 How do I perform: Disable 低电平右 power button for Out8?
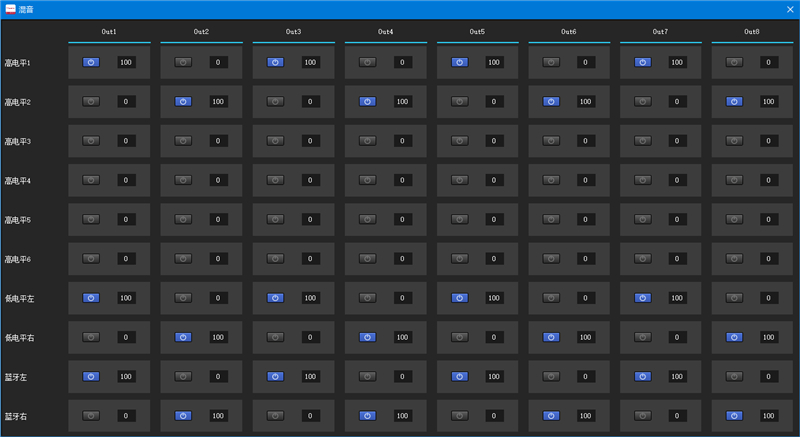(734, 337)
